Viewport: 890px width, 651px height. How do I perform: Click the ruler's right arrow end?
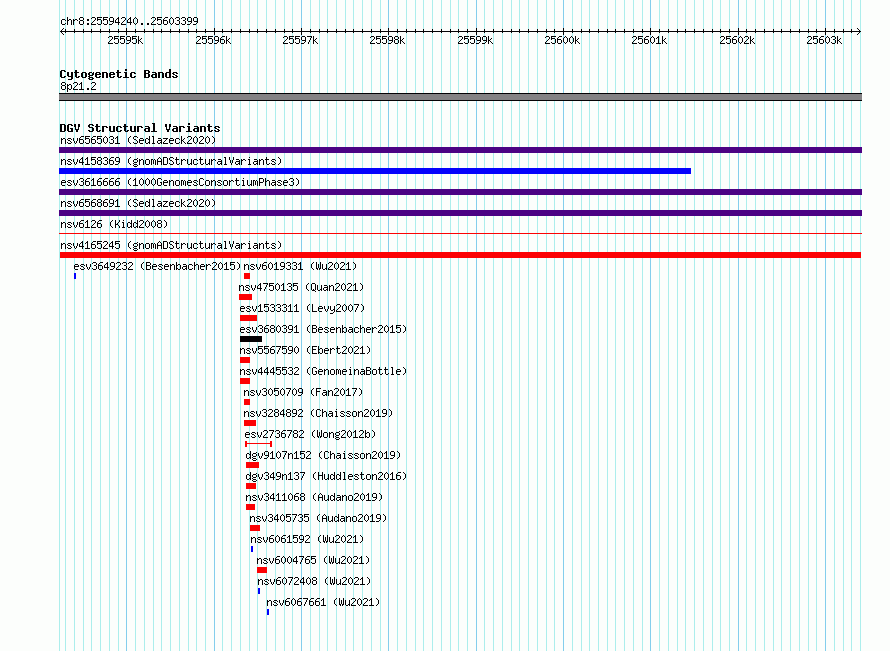tap(859, 32)
